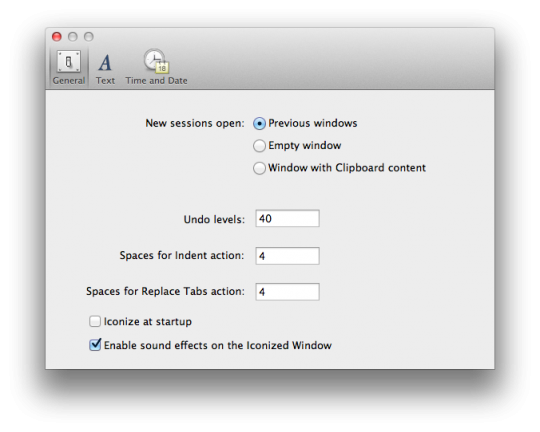The height and width of the screenshot is (432, 540).
Task: Disable sound effects on the Iconized Window
Action: point(95,344)
